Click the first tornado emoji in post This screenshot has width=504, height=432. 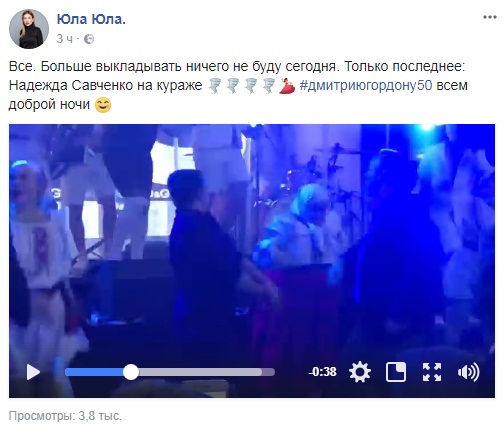point(214,86)
